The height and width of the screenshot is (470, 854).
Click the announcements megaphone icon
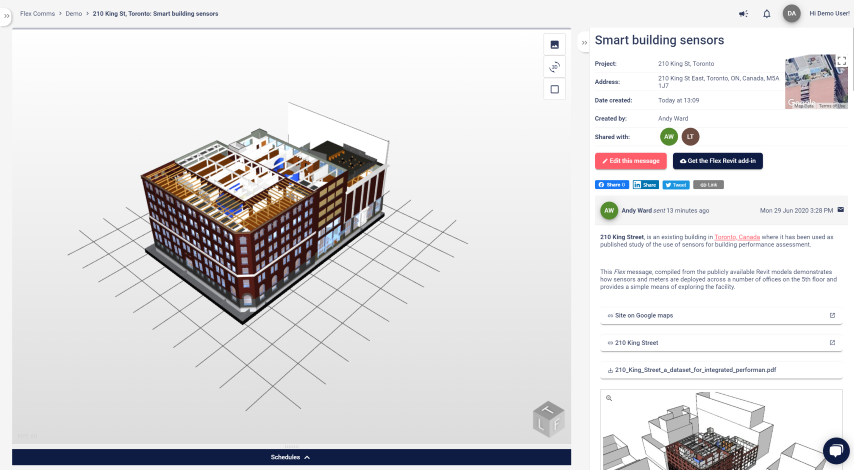click(x=743, y=14)
